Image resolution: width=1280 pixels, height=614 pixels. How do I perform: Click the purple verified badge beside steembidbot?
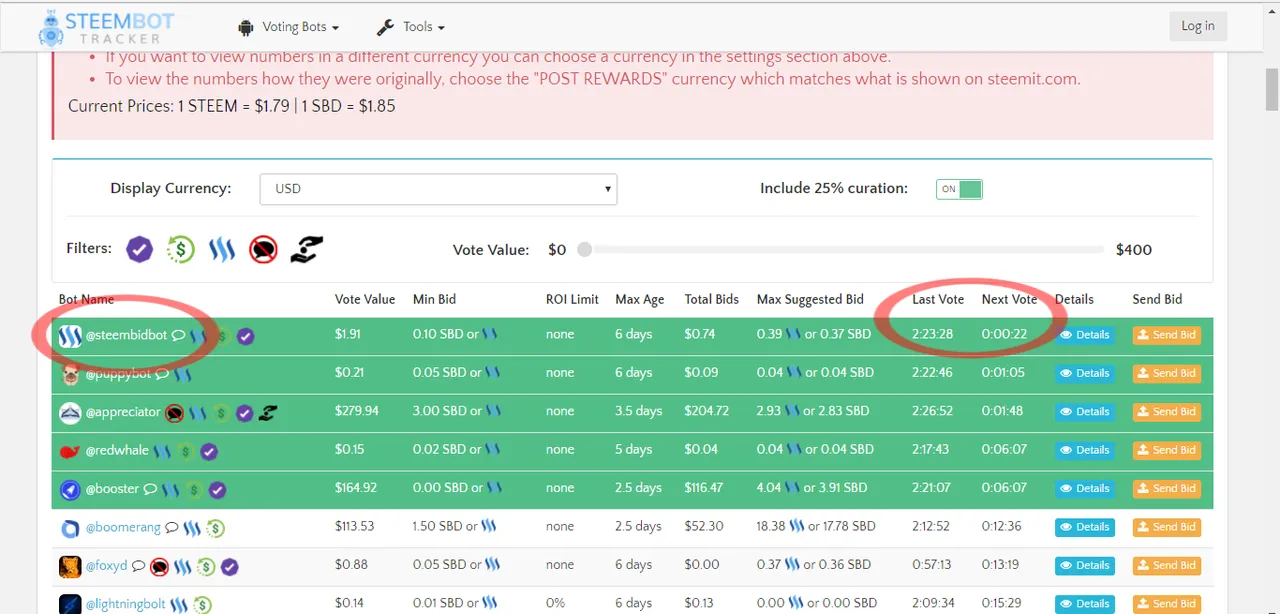[x=246, y=336]
